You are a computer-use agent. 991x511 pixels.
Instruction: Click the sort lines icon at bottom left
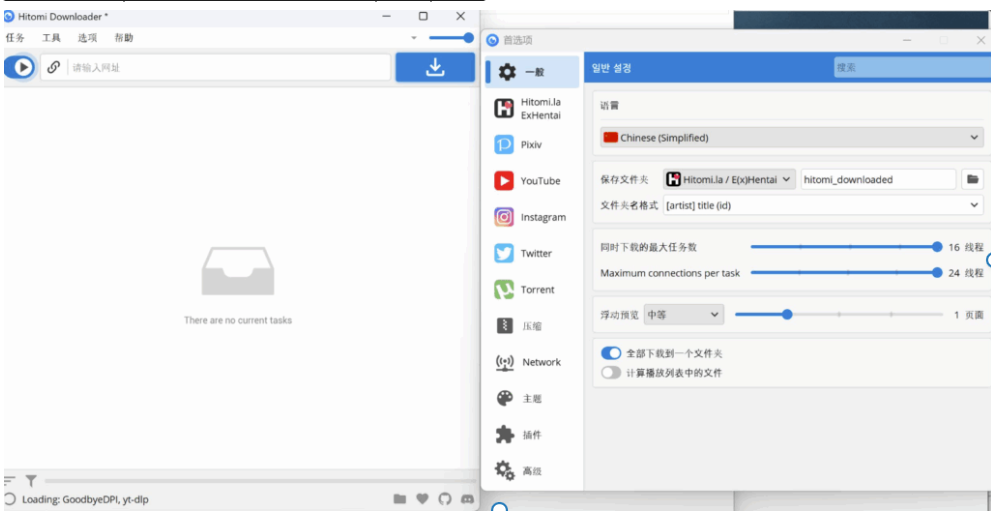click(9, 480)
